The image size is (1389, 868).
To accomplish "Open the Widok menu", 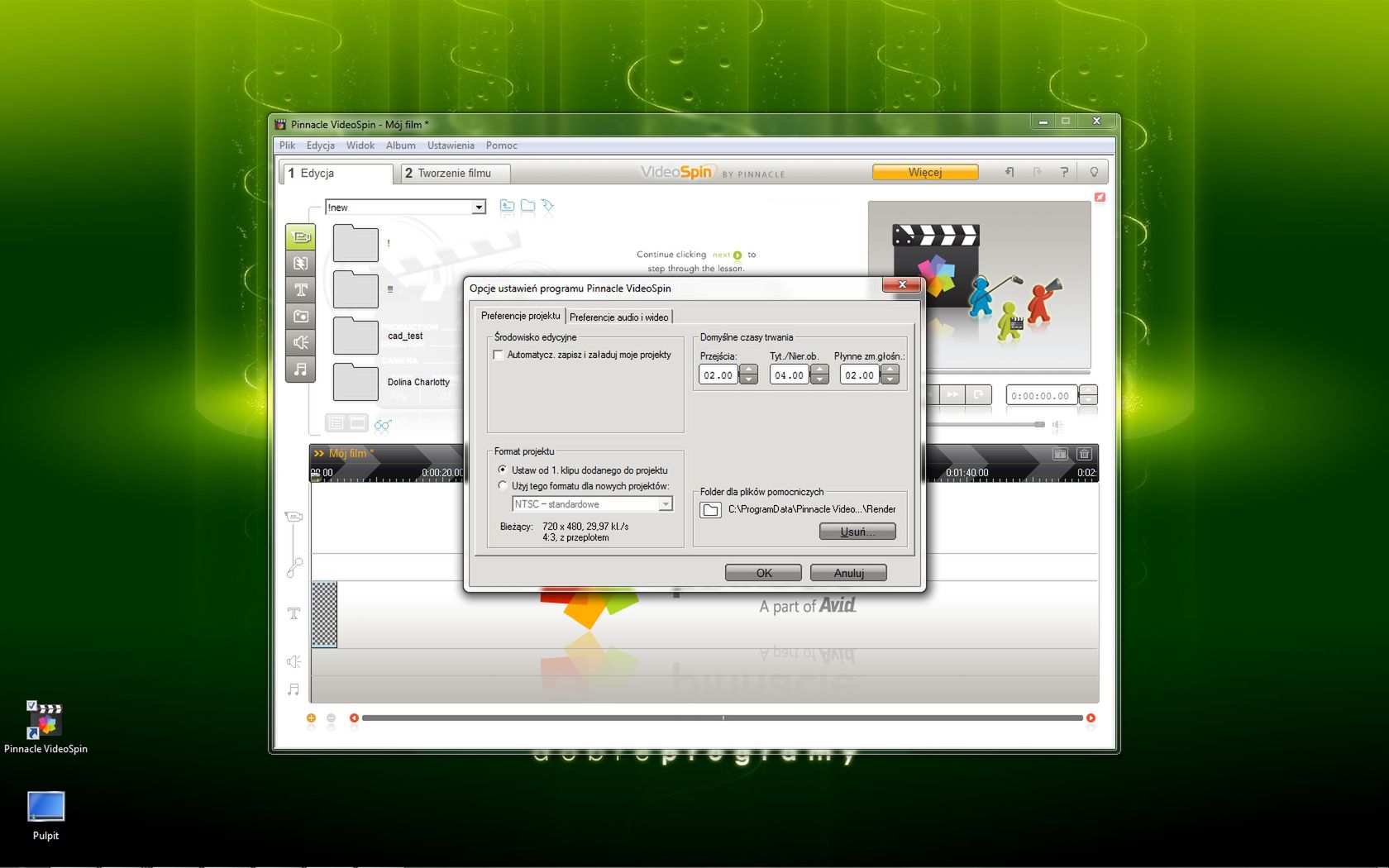I will click(360, 145).
